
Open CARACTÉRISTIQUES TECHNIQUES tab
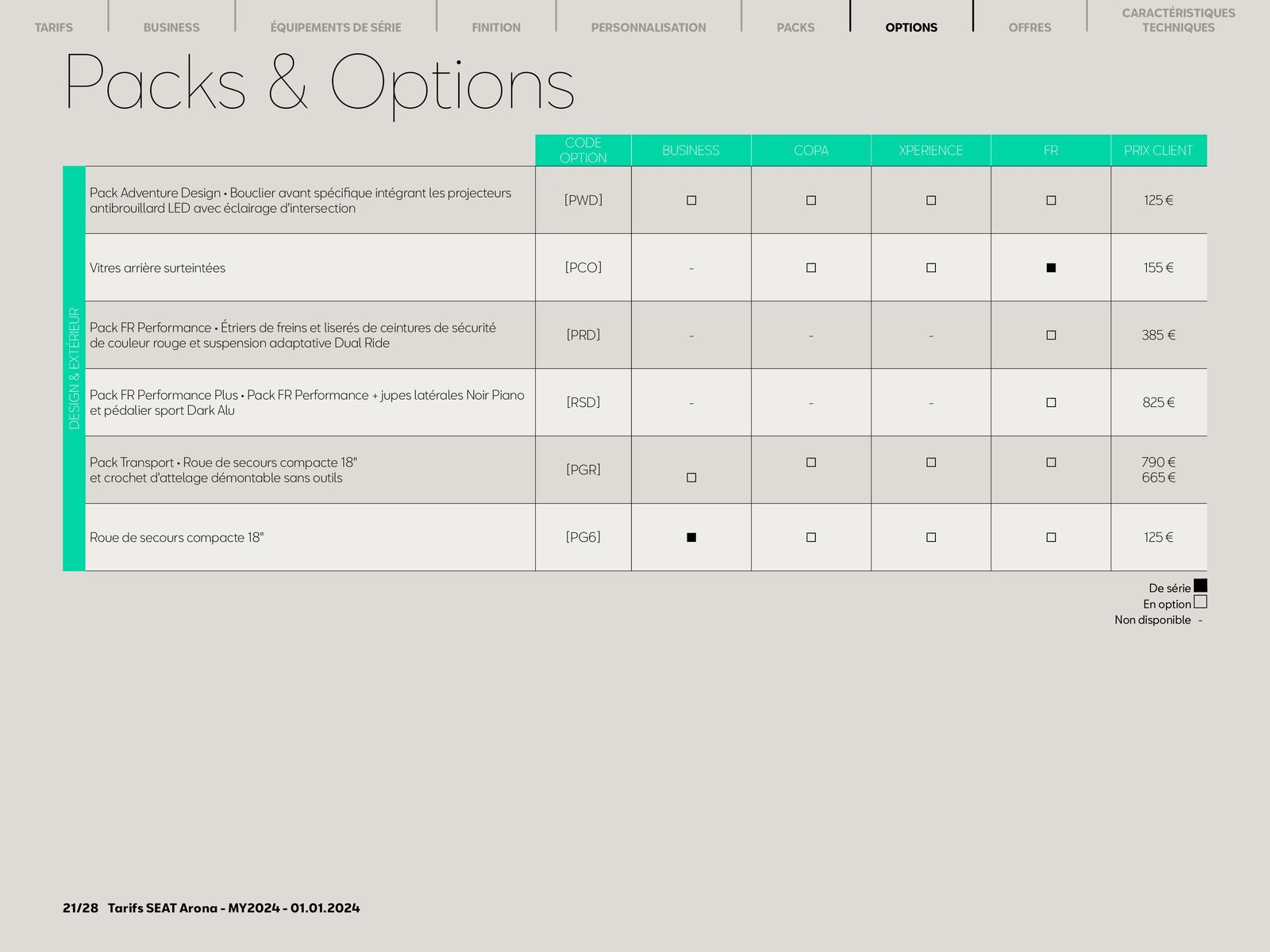point(1179,21)
